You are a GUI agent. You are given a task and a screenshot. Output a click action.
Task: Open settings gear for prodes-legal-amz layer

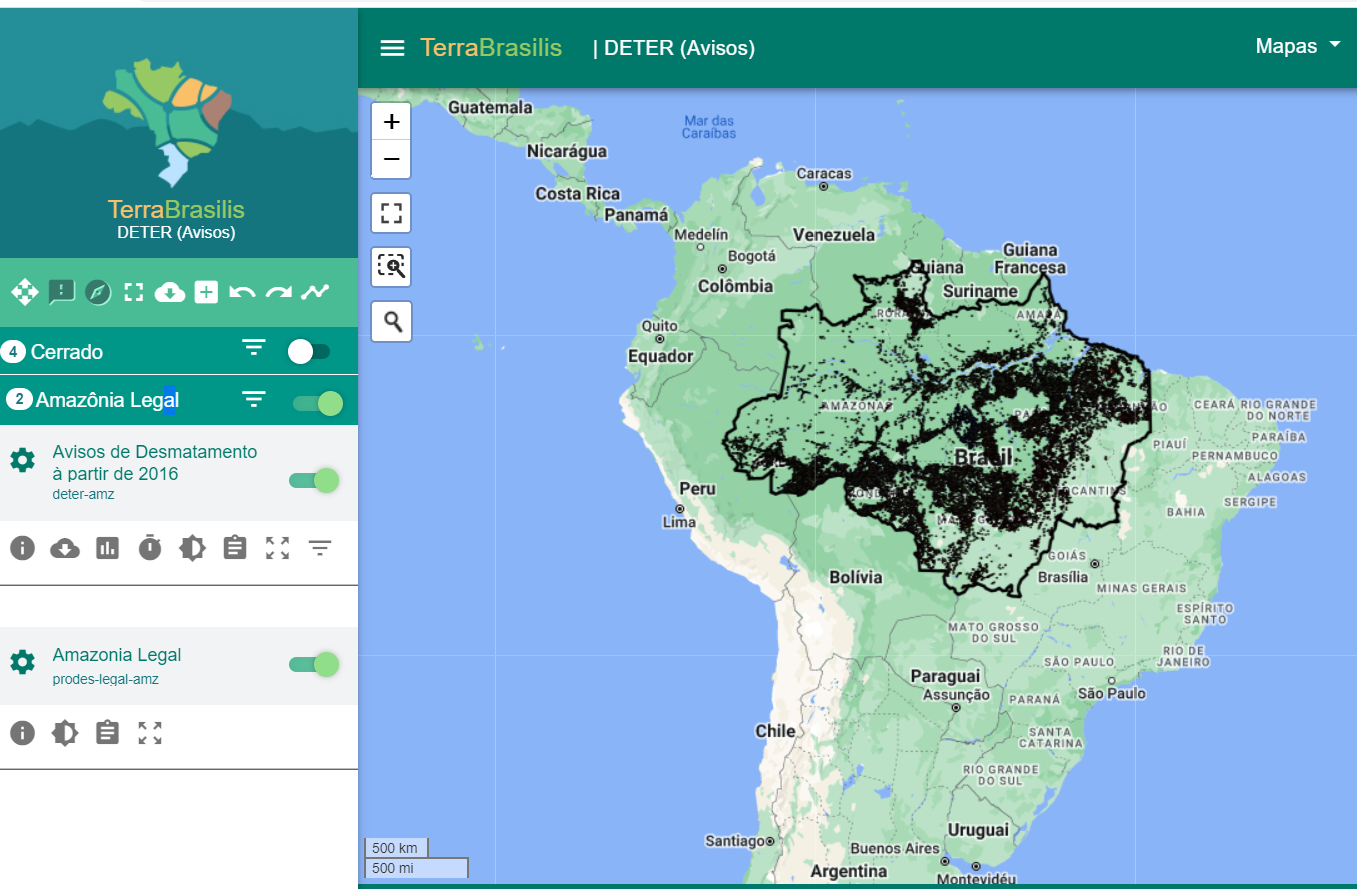(x=22, y=662)
